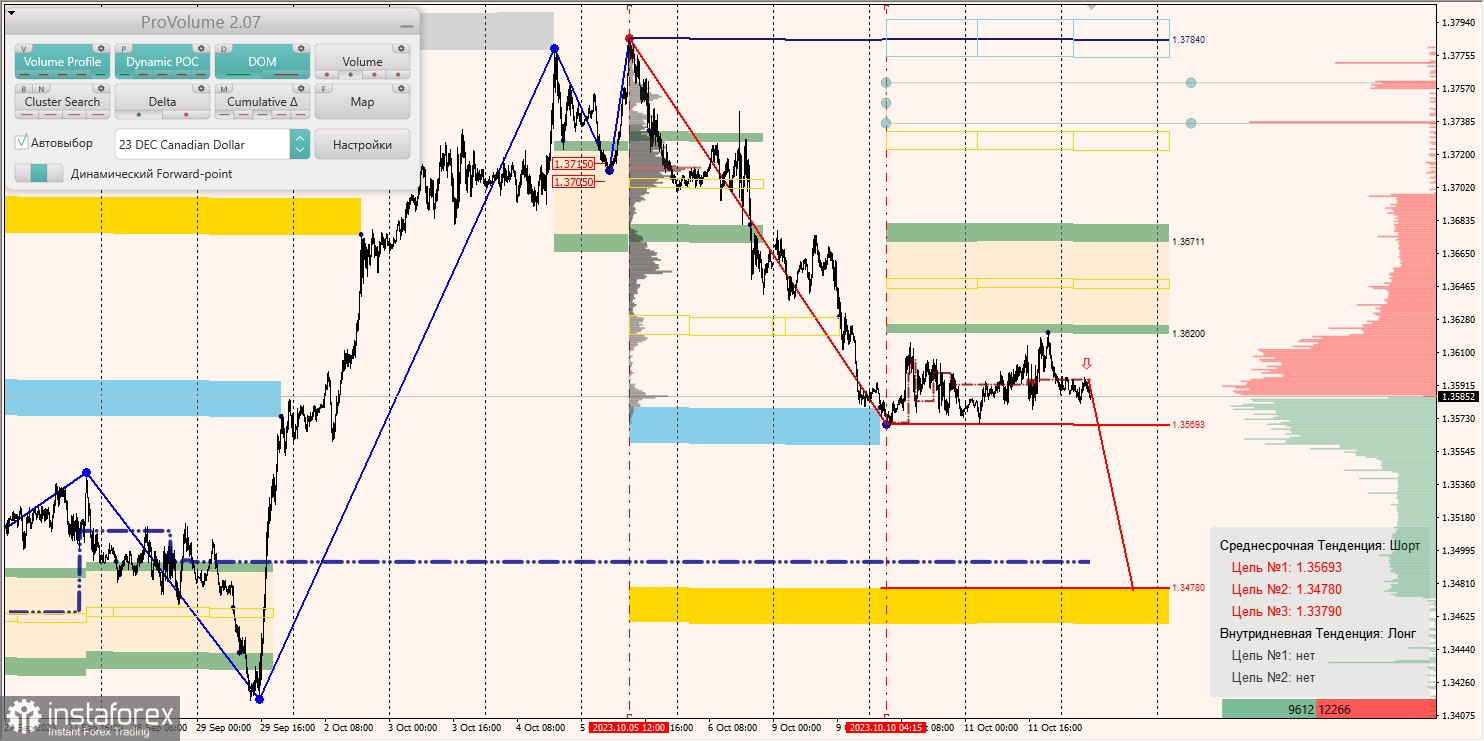Screen dimensions: 1484x741
Task: Select the 1.37050 price label
Action: (574, 182)
